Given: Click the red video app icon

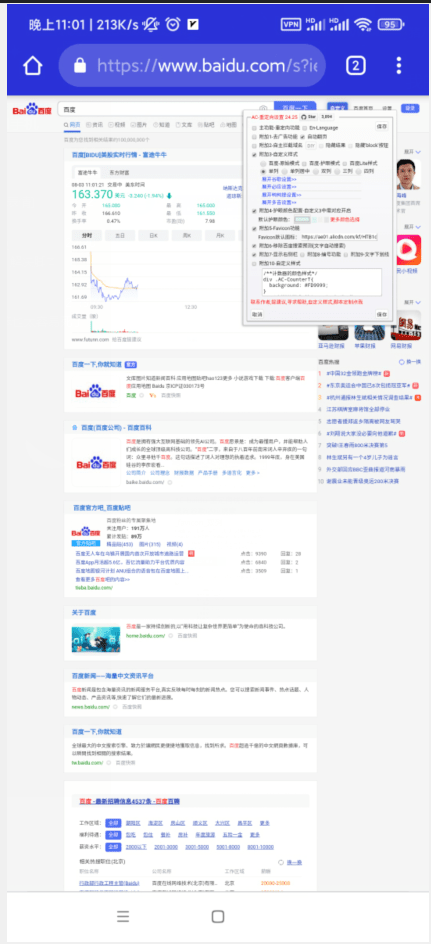Looking at the screenshot, I should click(409, 250).
